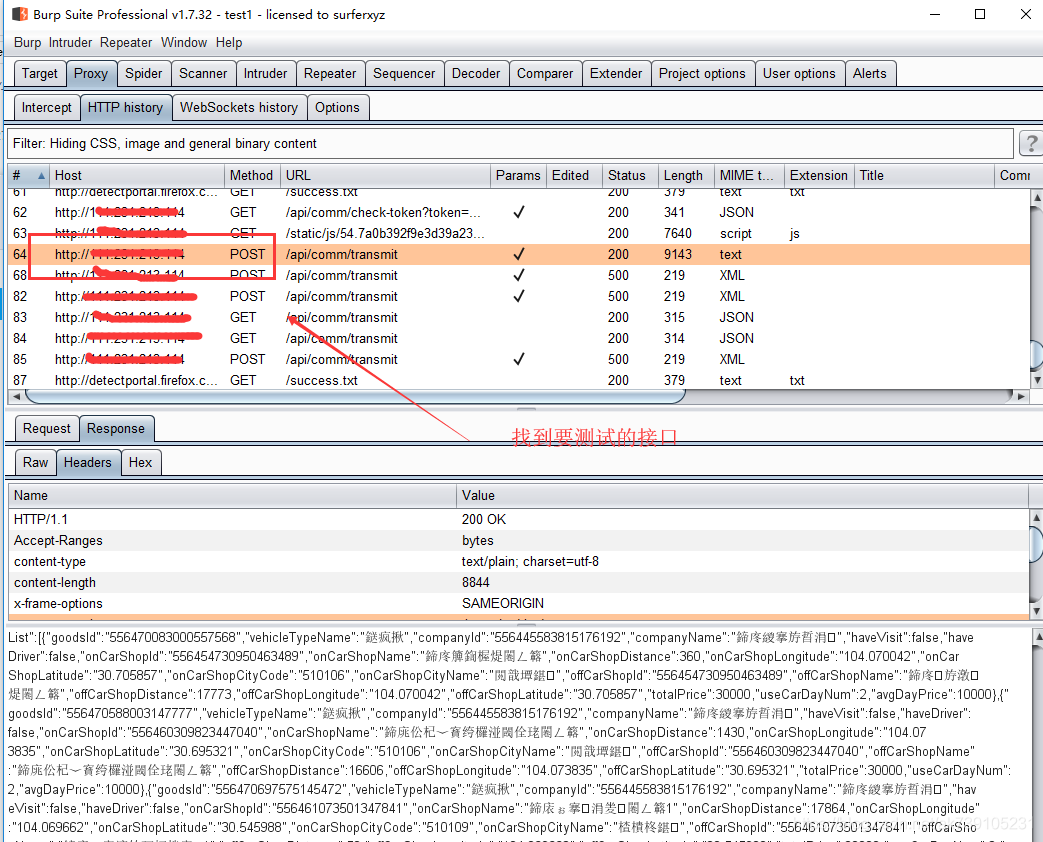1043x842 pixels.
Task: Select the HTTP history sub-tab
Action: click(x=125, y=107)
